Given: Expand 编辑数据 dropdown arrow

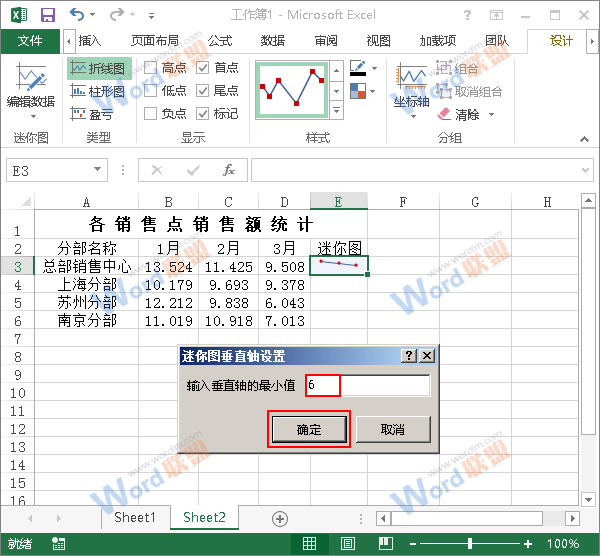Looking at the screenshot, I should (33, 116).
